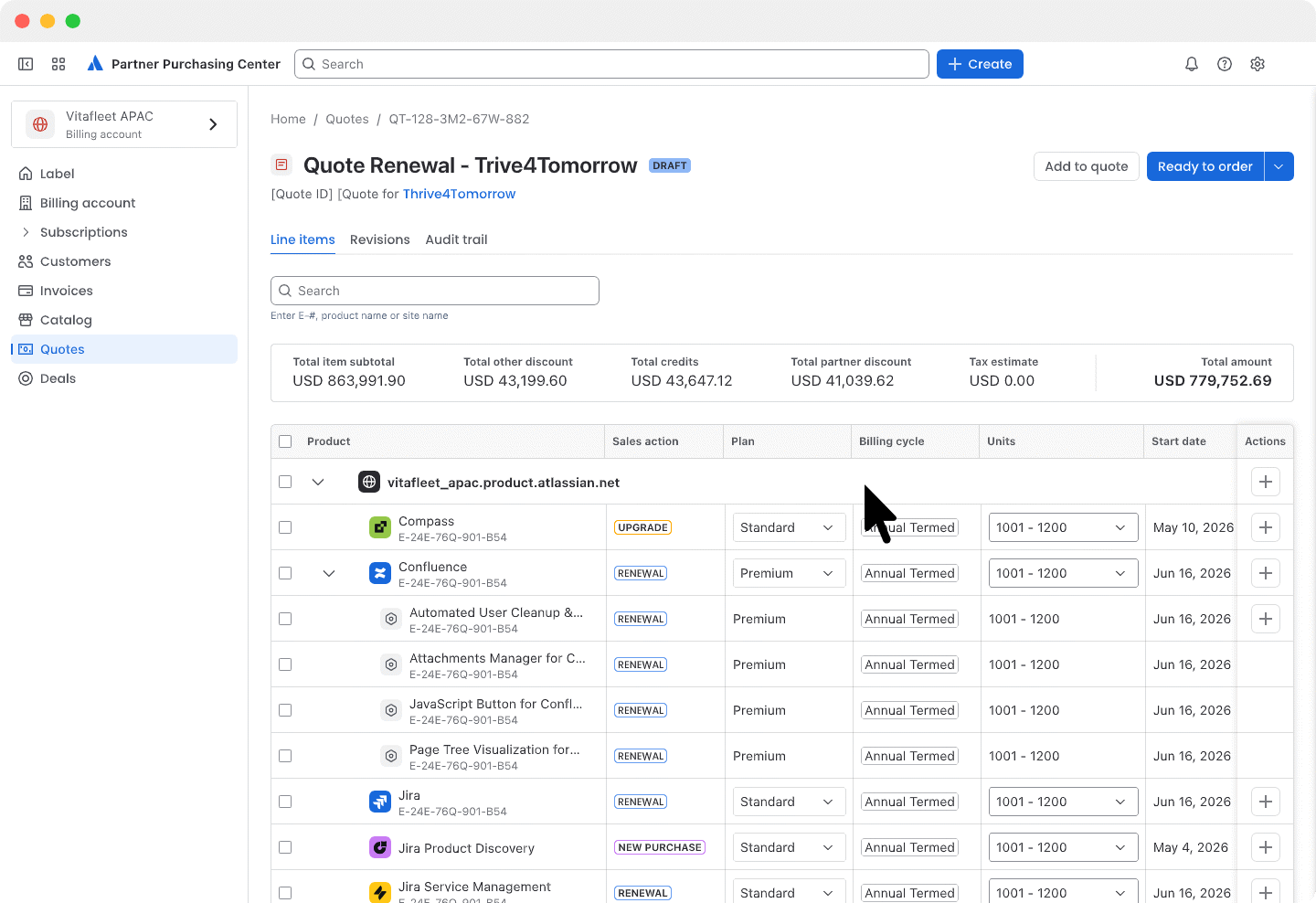The image size is (1316, 903).
Task: Open Customers in the sidebar
Action: [x=124, y=261]
